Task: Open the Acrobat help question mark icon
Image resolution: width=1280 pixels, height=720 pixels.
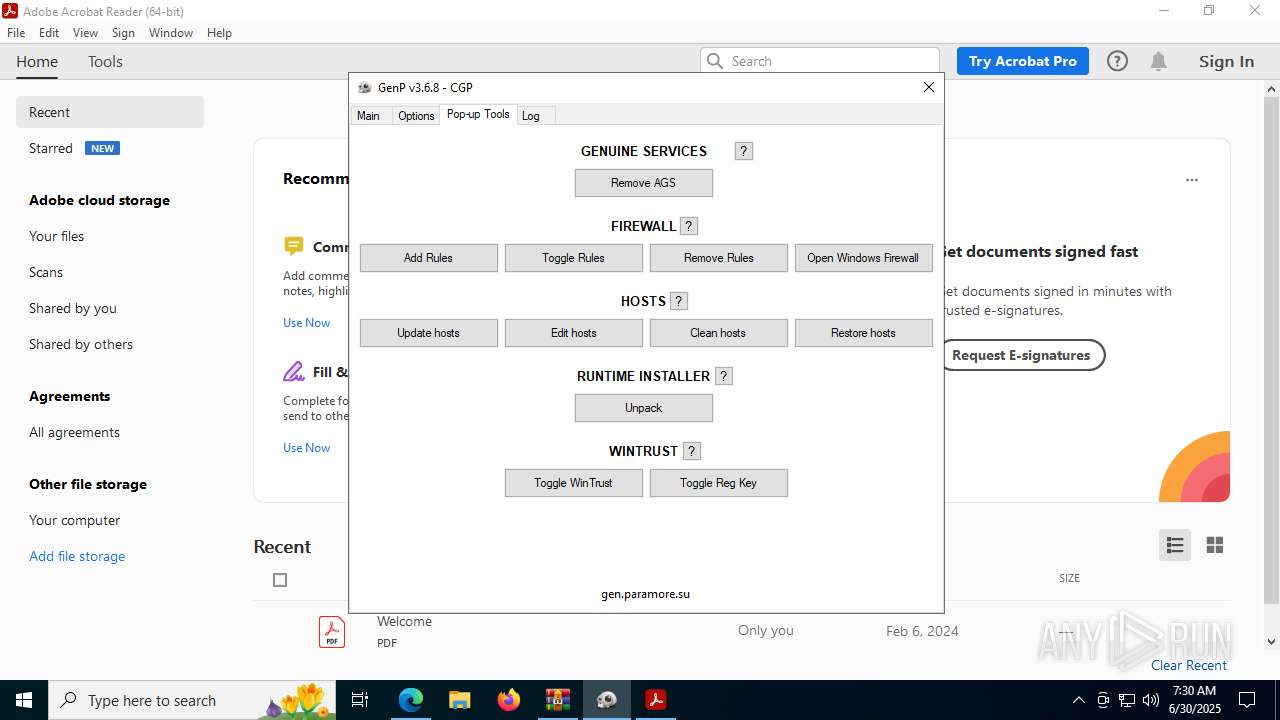Action: 1117,61
